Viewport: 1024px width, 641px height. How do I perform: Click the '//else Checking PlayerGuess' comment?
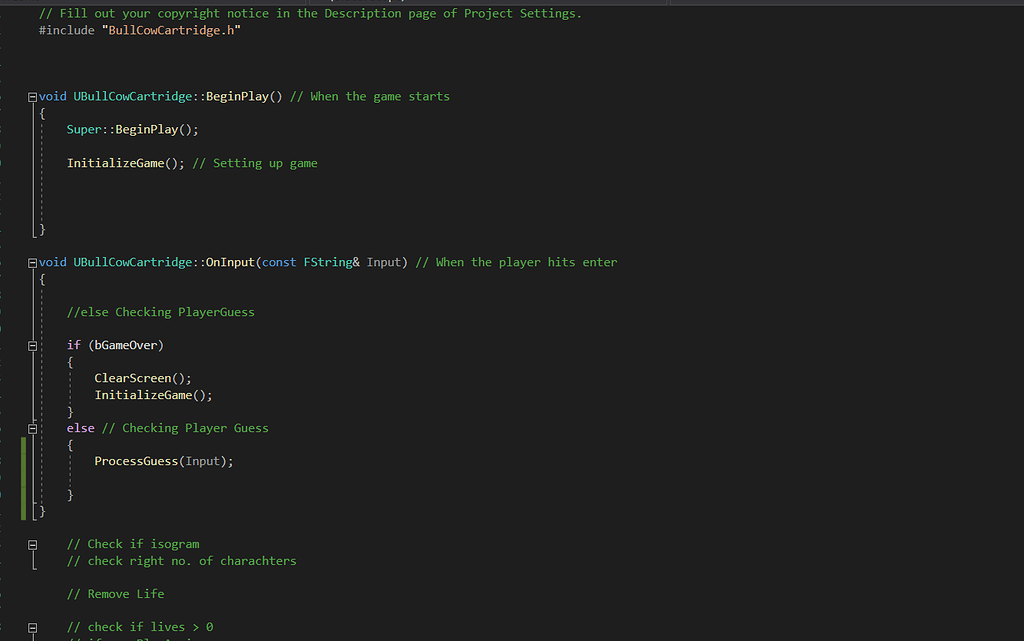tap(160, 311)
